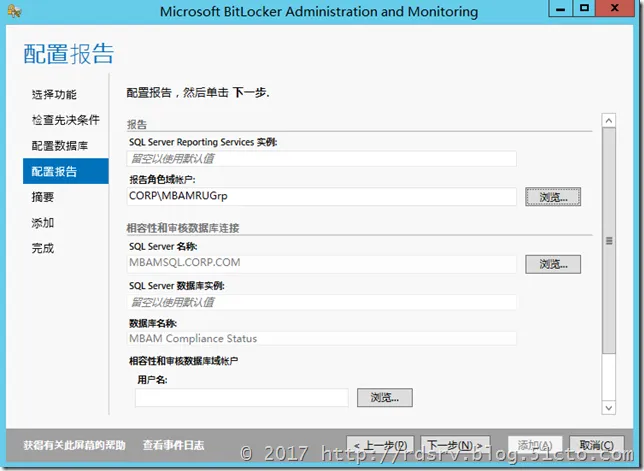This screenshot has width=644, height=471.
Task: Click the 下一步(N) button
Action: point(455,446)
